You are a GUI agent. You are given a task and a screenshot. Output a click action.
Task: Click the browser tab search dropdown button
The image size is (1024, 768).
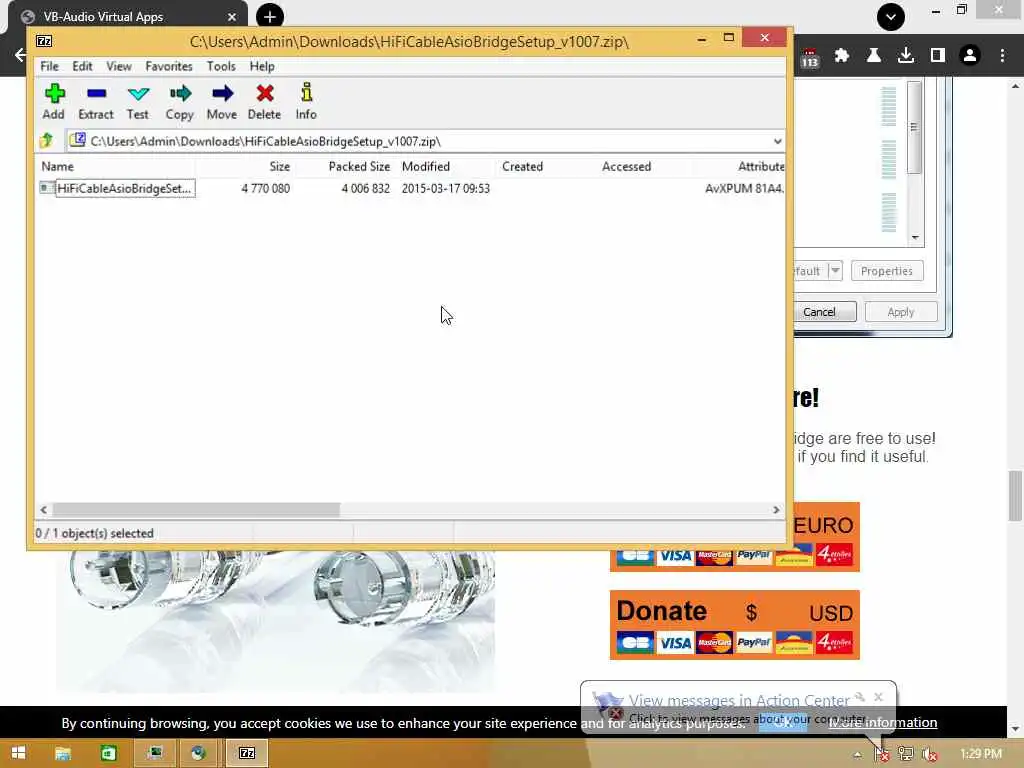[891, 16]
